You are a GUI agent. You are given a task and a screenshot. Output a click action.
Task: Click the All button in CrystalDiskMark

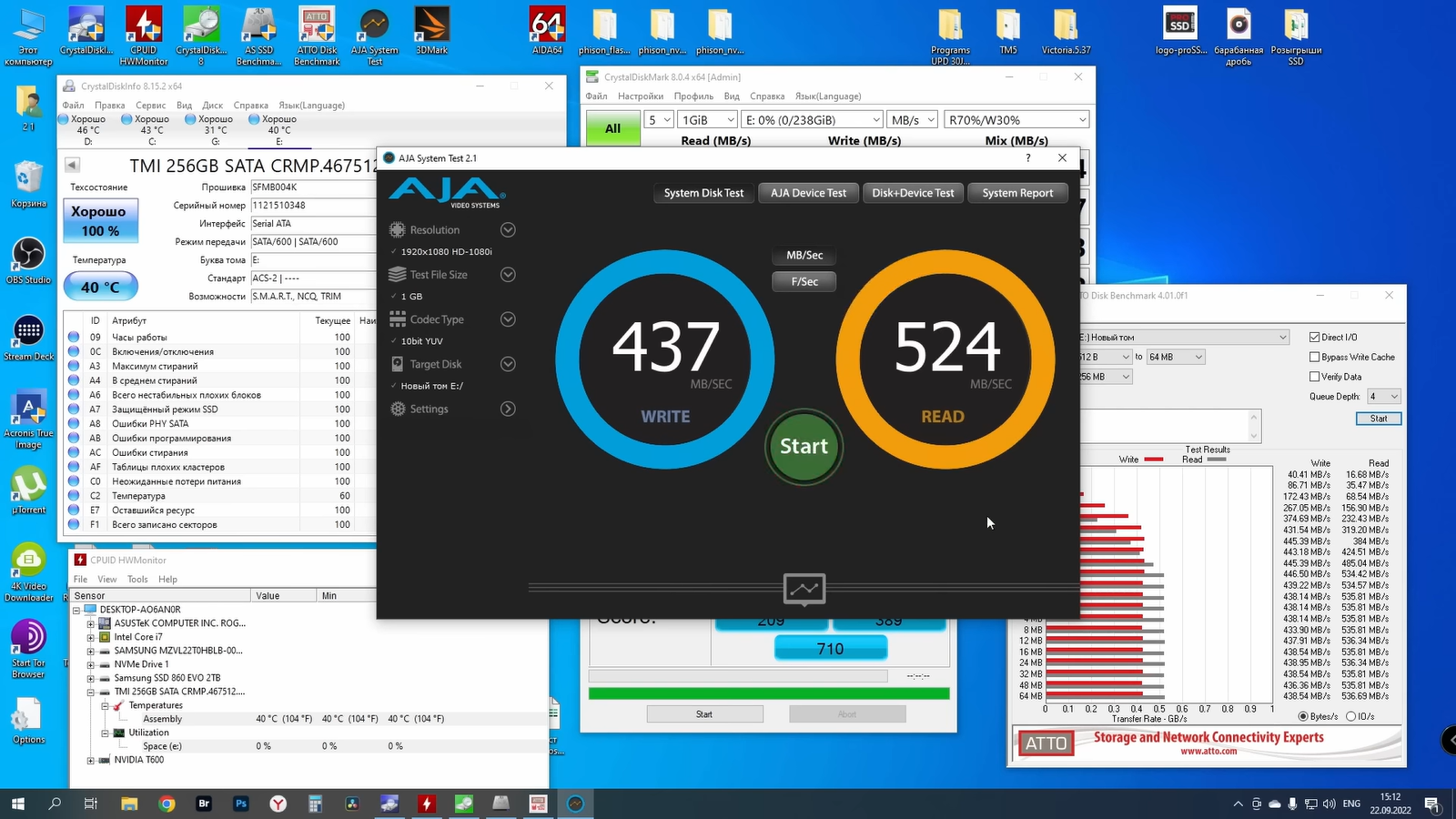612,128
